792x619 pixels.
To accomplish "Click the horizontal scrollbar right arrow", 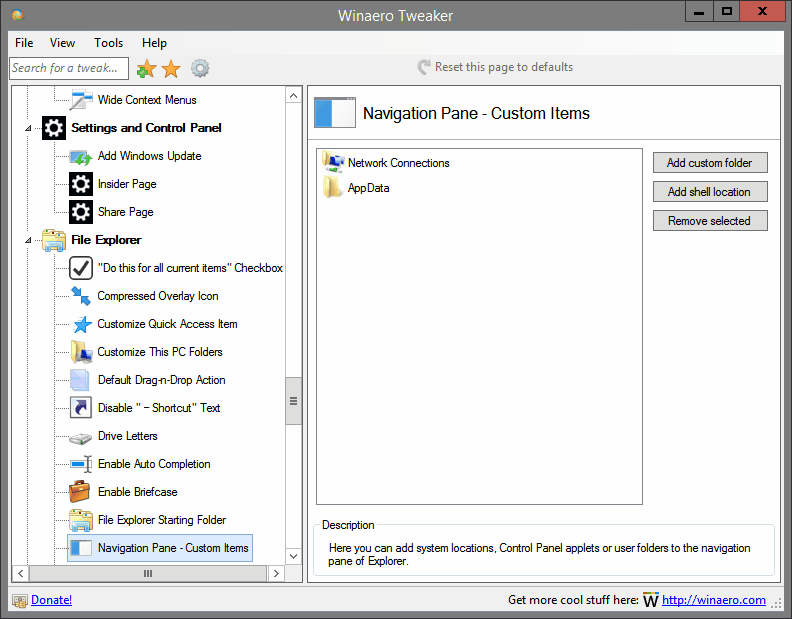I will [x=276, y=574].
